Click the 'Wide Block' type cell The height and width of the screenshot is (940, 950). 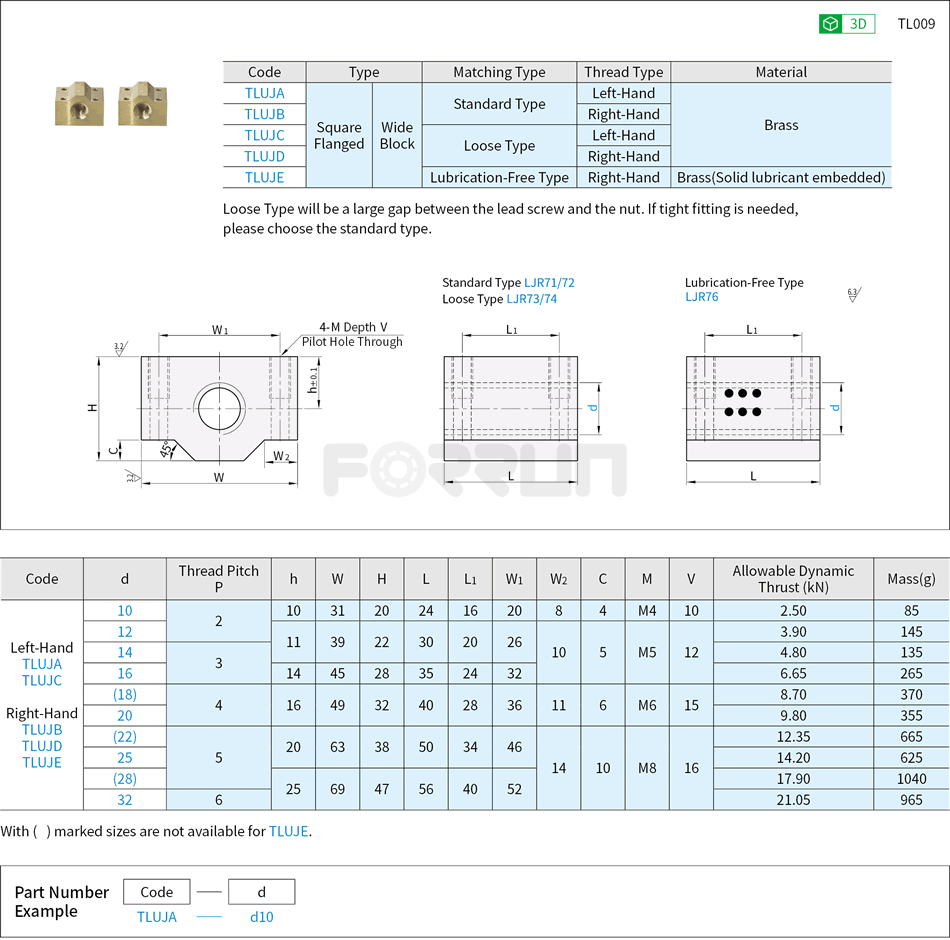397,136
